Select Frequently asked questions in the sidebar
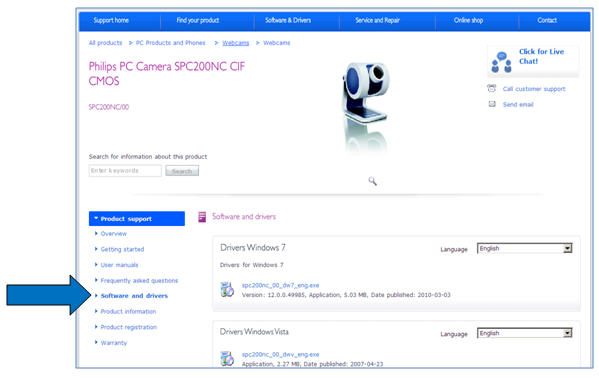Image resolution: width=599 pixels, height=378 pixels. pos(139,281)
